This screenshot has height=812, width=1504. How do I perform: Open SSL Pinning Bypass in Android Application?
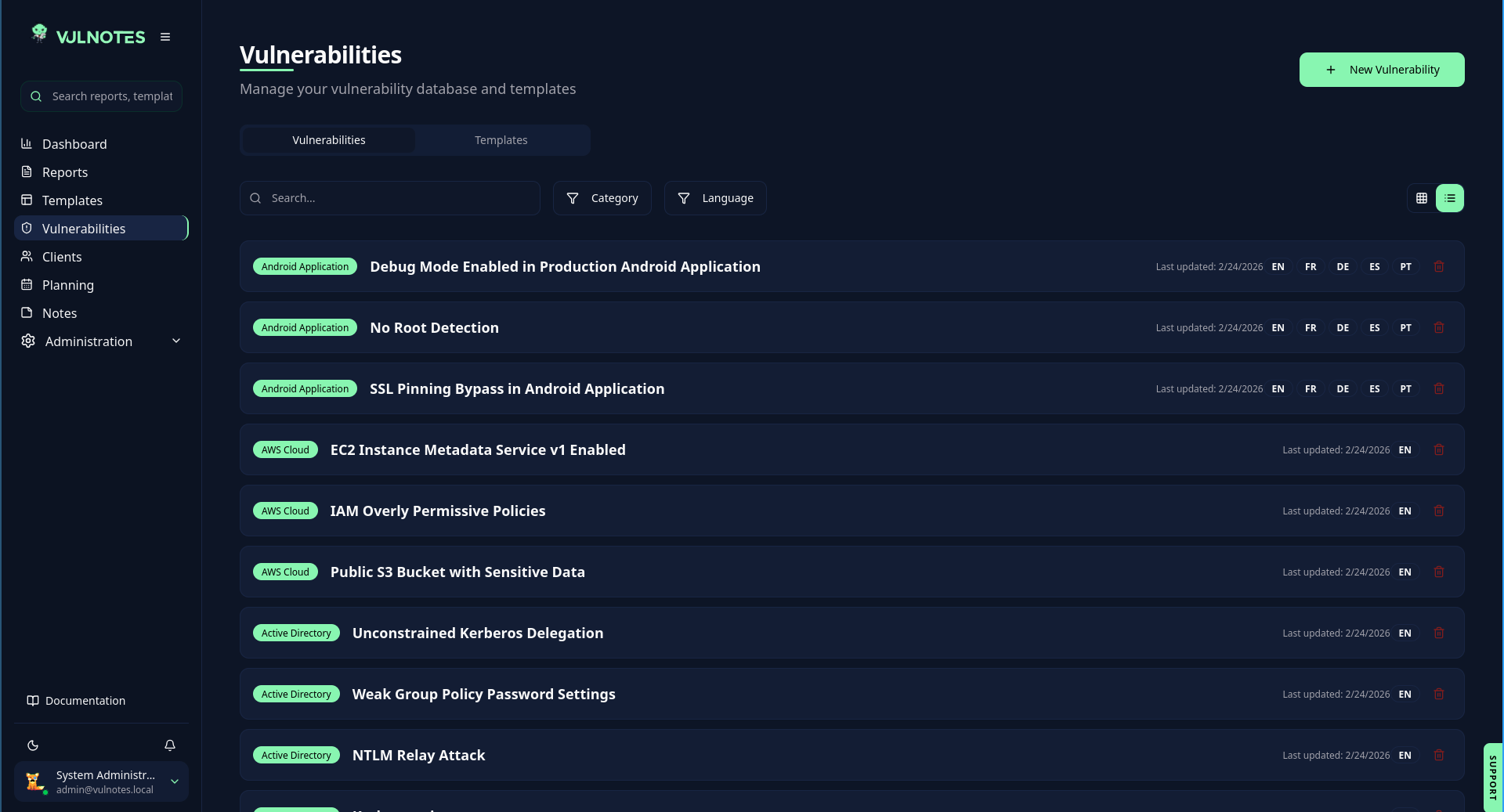(517, 389)
